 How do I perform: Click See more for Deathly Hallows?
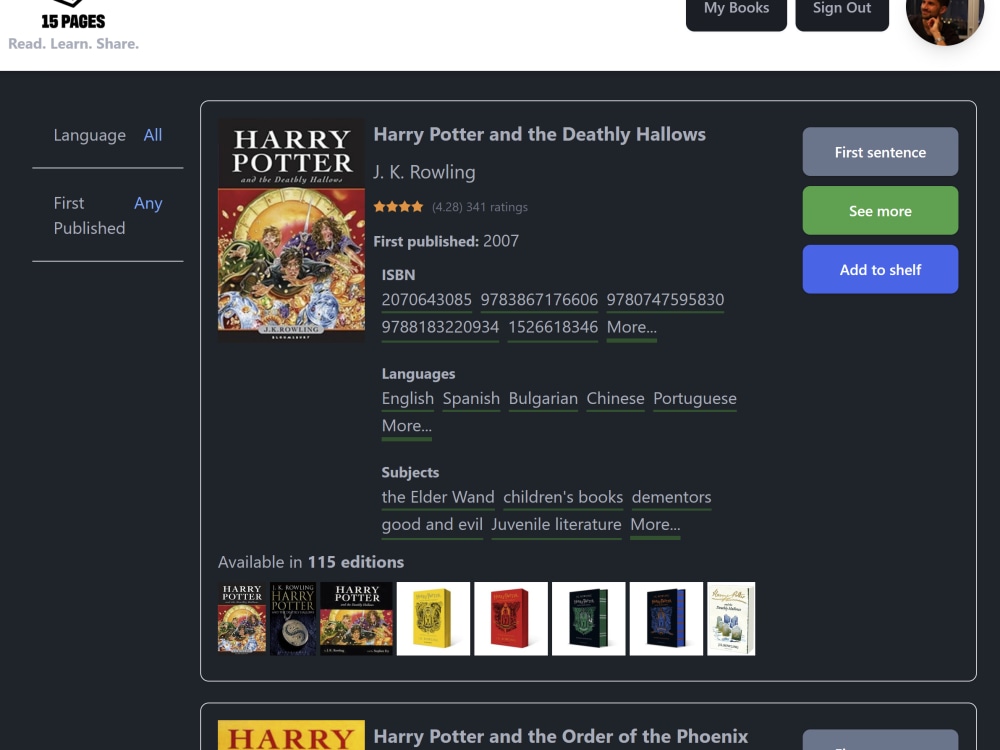(880, 211)
